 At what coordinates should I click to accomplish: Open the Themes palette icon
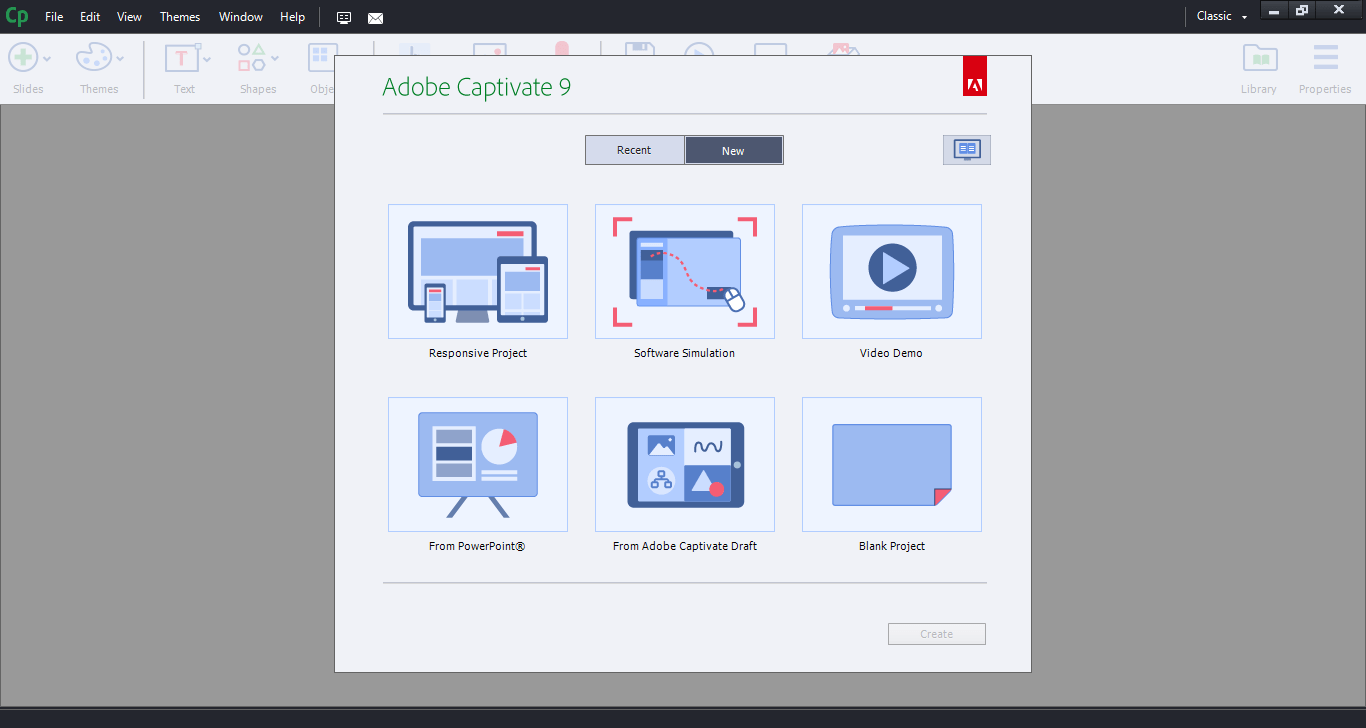point(93,58)
